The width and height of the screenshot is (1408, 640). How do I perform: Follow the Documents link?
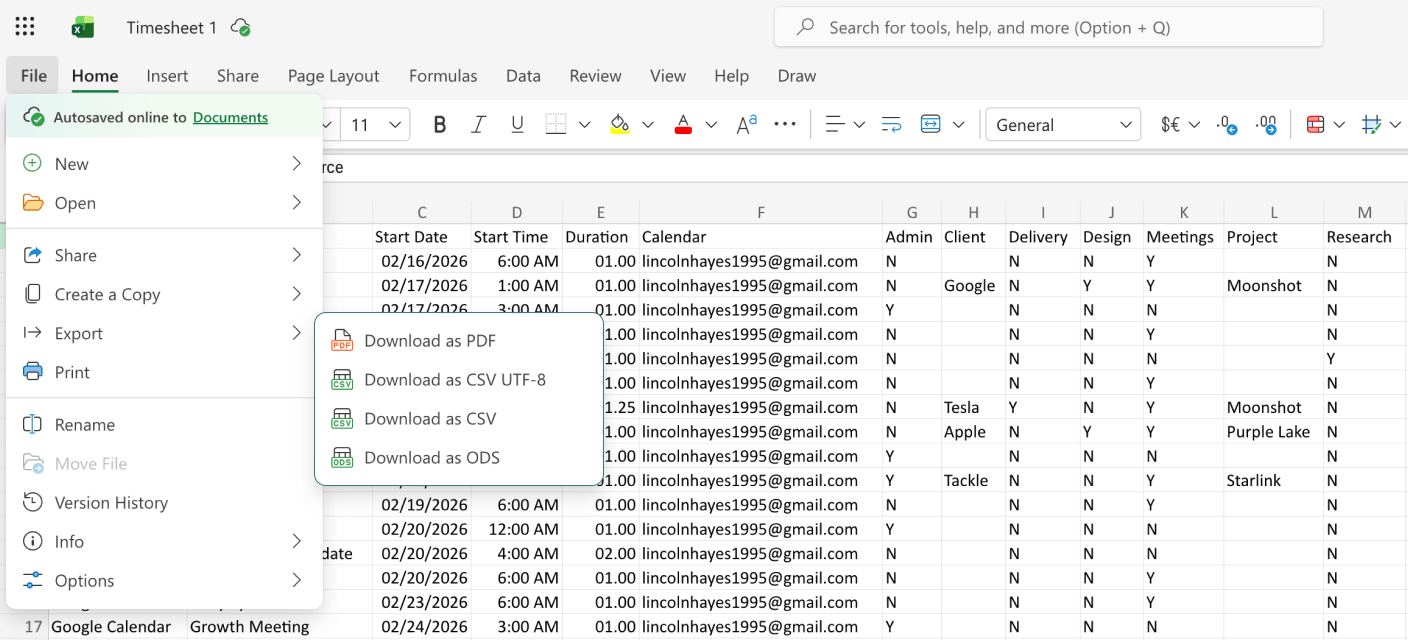click(x=230, y=117)
